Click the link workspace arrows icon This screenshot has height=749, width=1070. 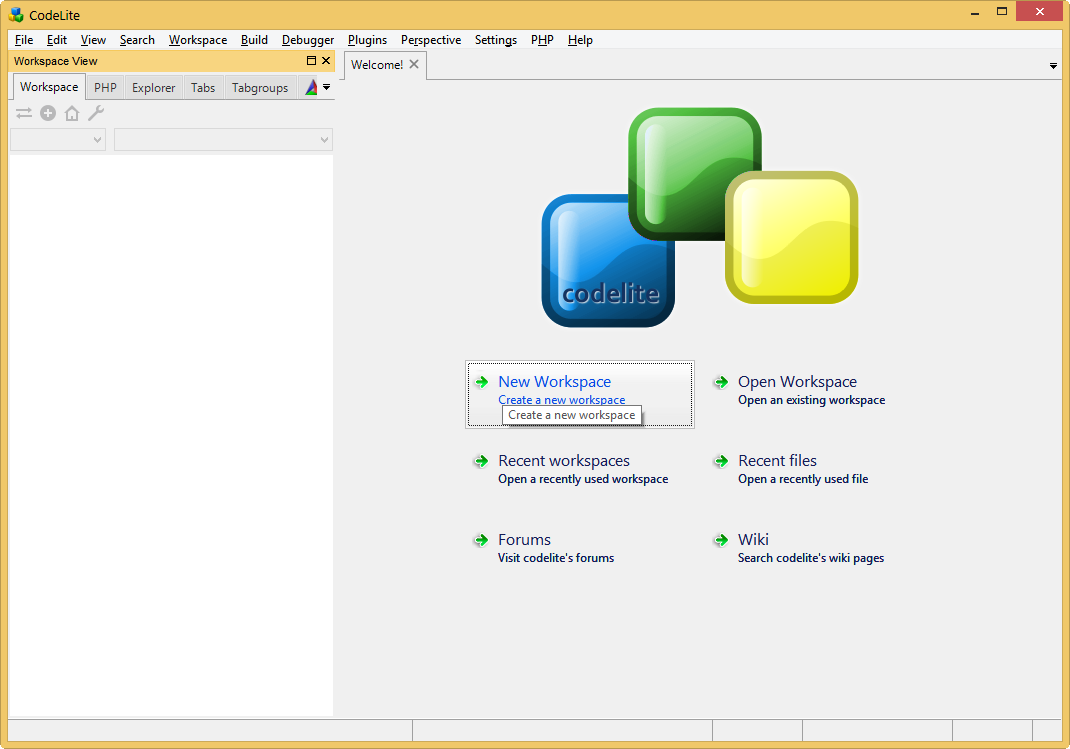[24, 113]
